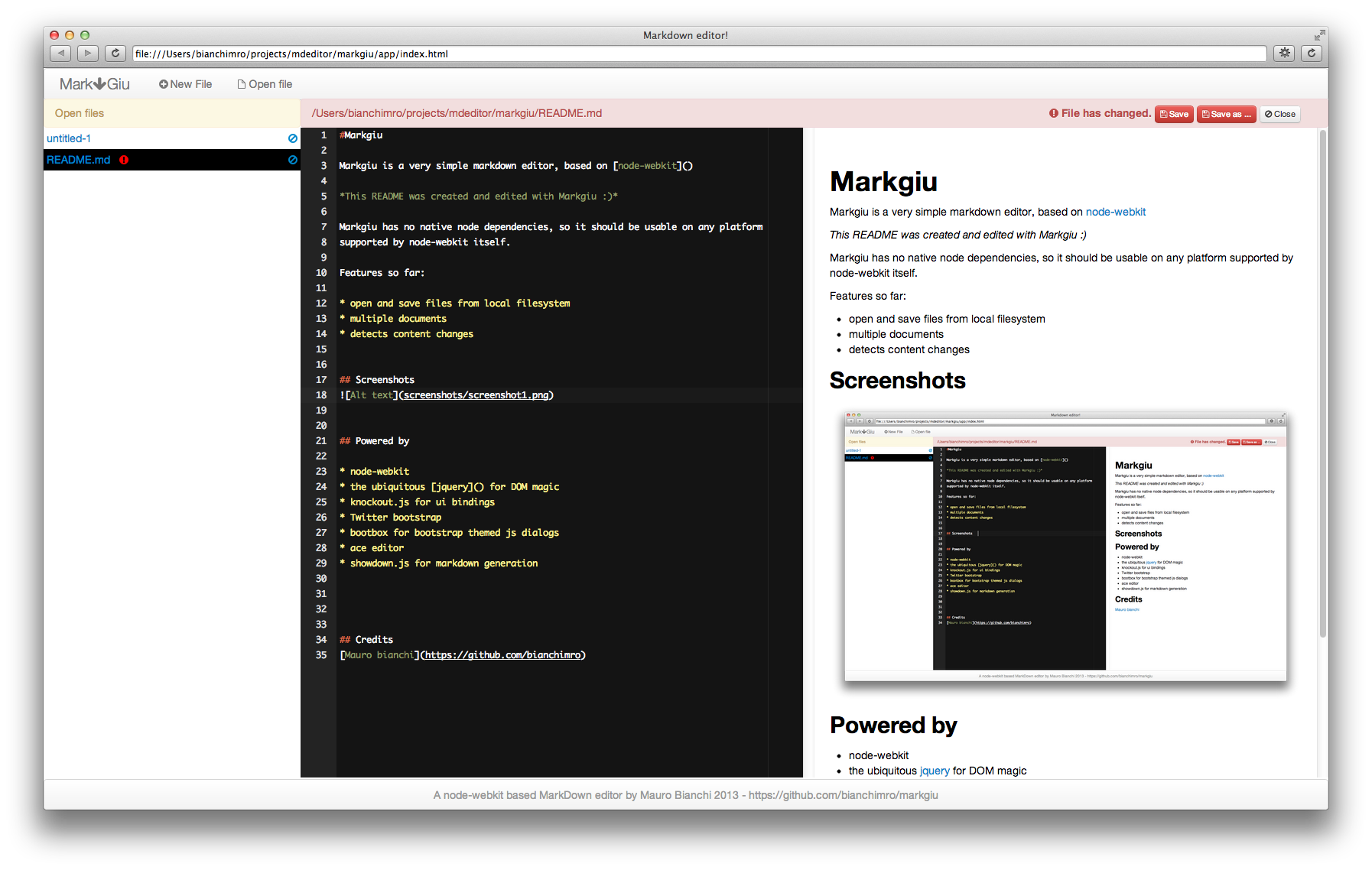Follow the jquery link in preview
The height and width of the screenshot is (870, 1372).
[x=935, y=771]
